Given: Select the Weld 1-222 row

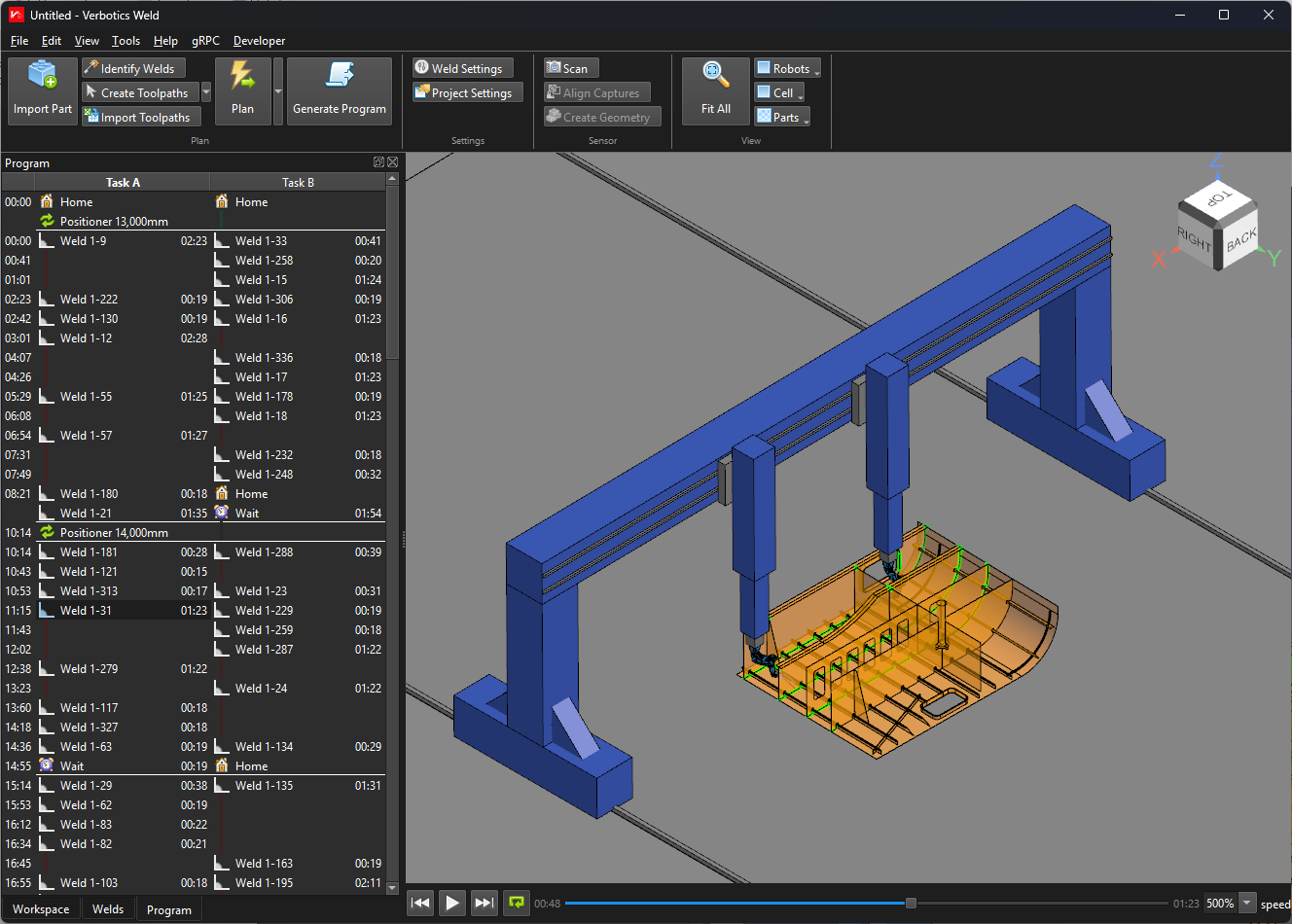Looking at the screenshot, I should [x=125, y=299].
